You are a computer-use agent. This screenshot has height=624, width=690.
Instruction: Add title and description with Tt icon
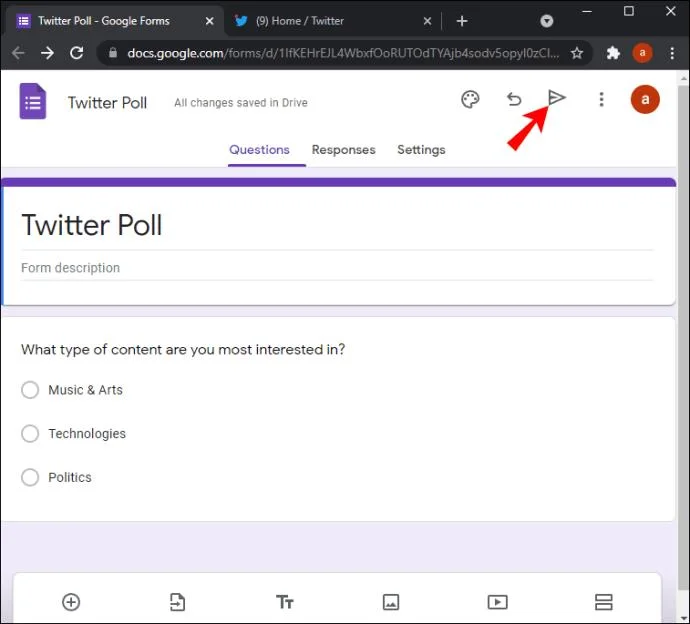(285, 602)
